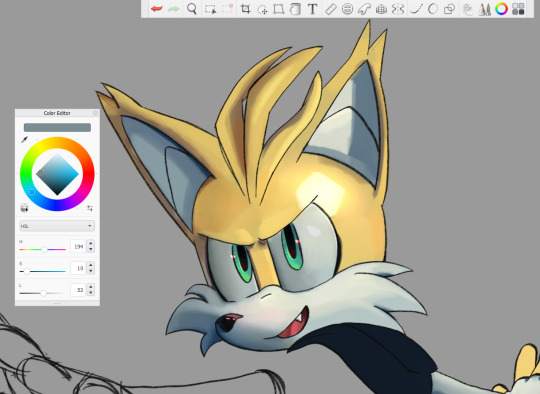
Task: Toggle the Layer Editor panel icon
Action: coord(467,9)
